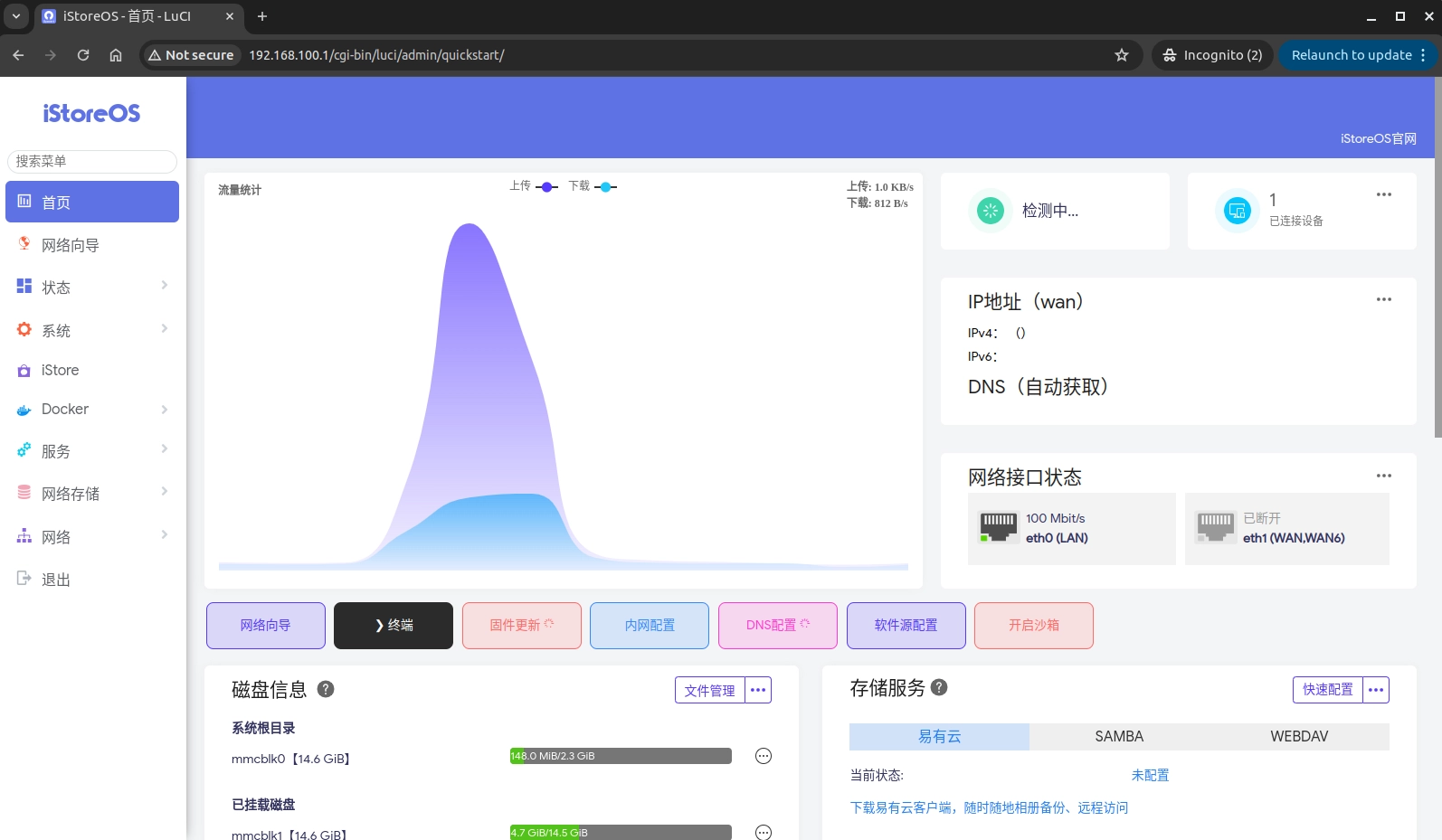Expand the 状态 sidebar menu
The image size is (1442, 840).
[92, 288]
